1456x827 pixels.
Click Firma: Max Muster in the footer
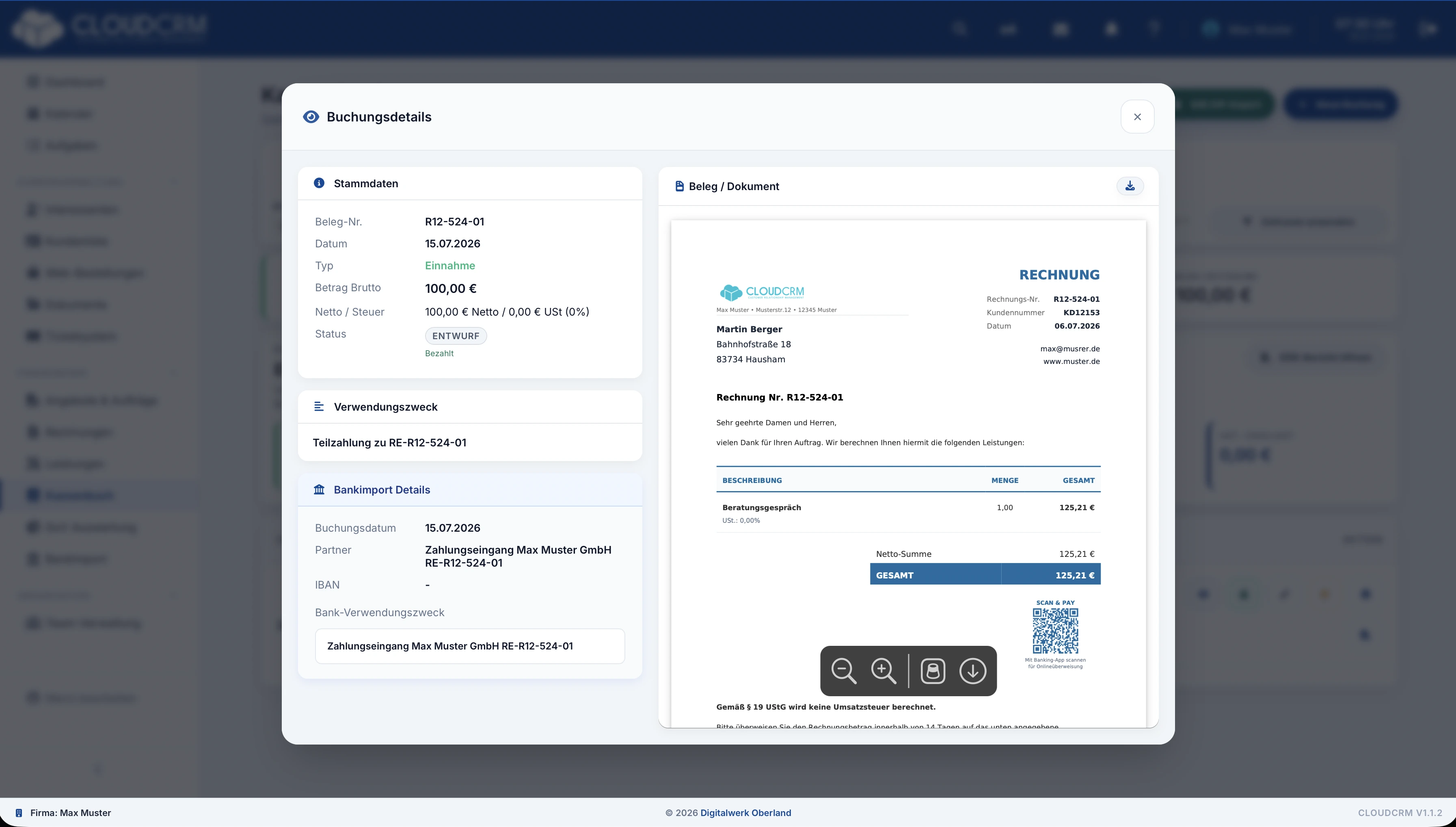pyautogui.click(x=70, y=813)
